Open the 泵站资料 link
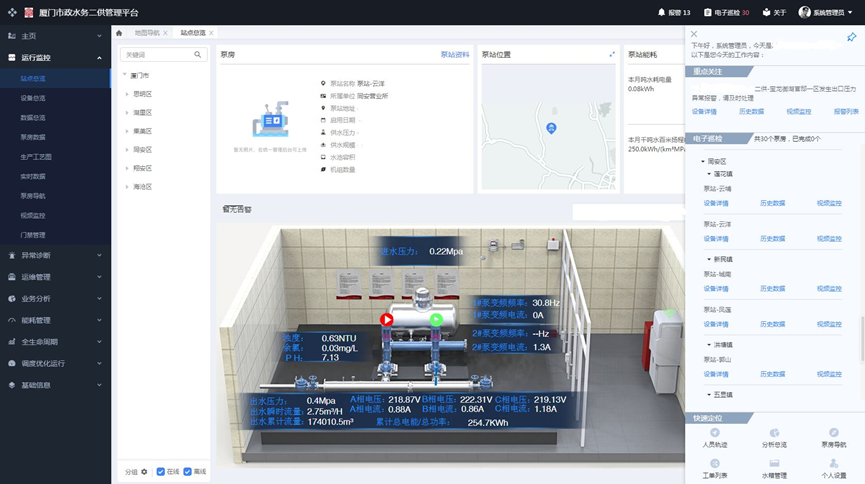This screenshot has width=865, height=484. click(455, 55)
